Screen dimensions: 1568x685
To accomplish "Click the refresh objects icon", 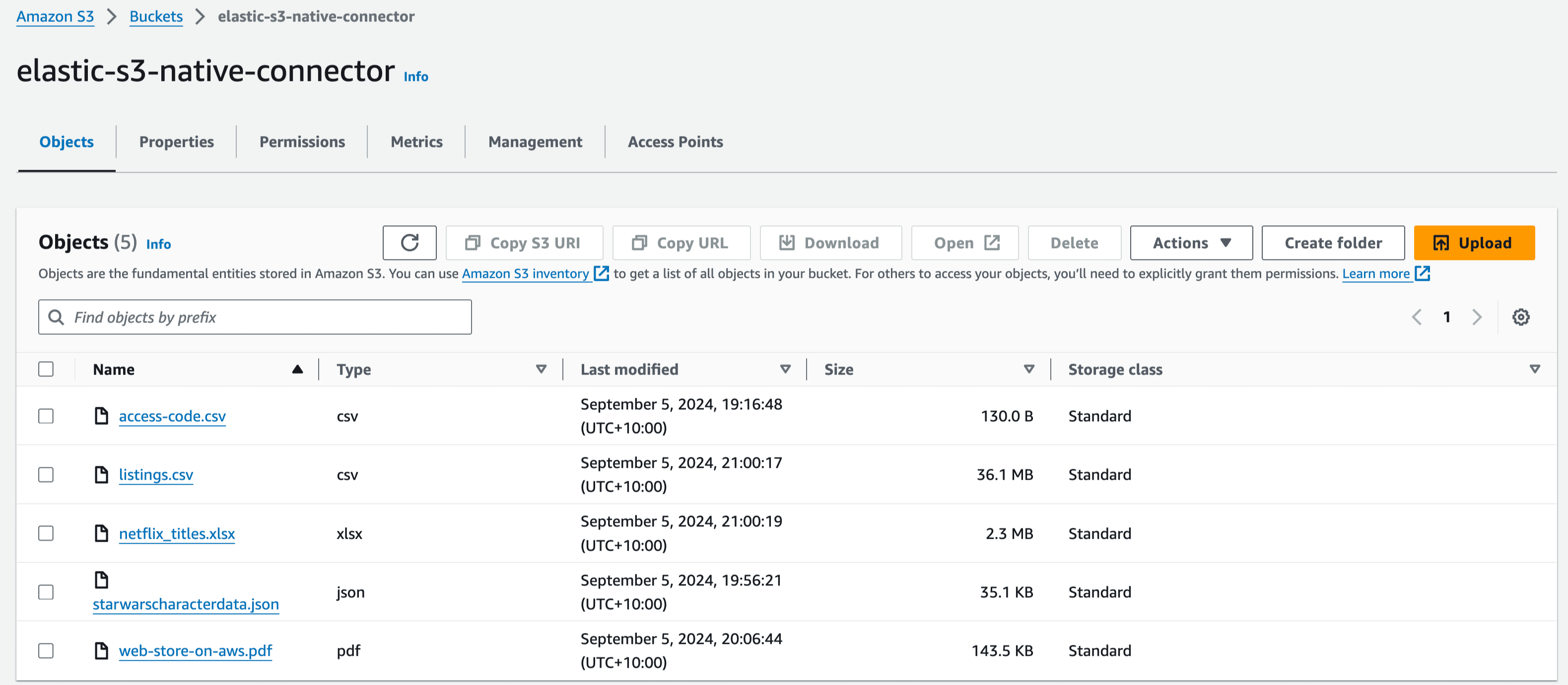I will tap(409, 242).
